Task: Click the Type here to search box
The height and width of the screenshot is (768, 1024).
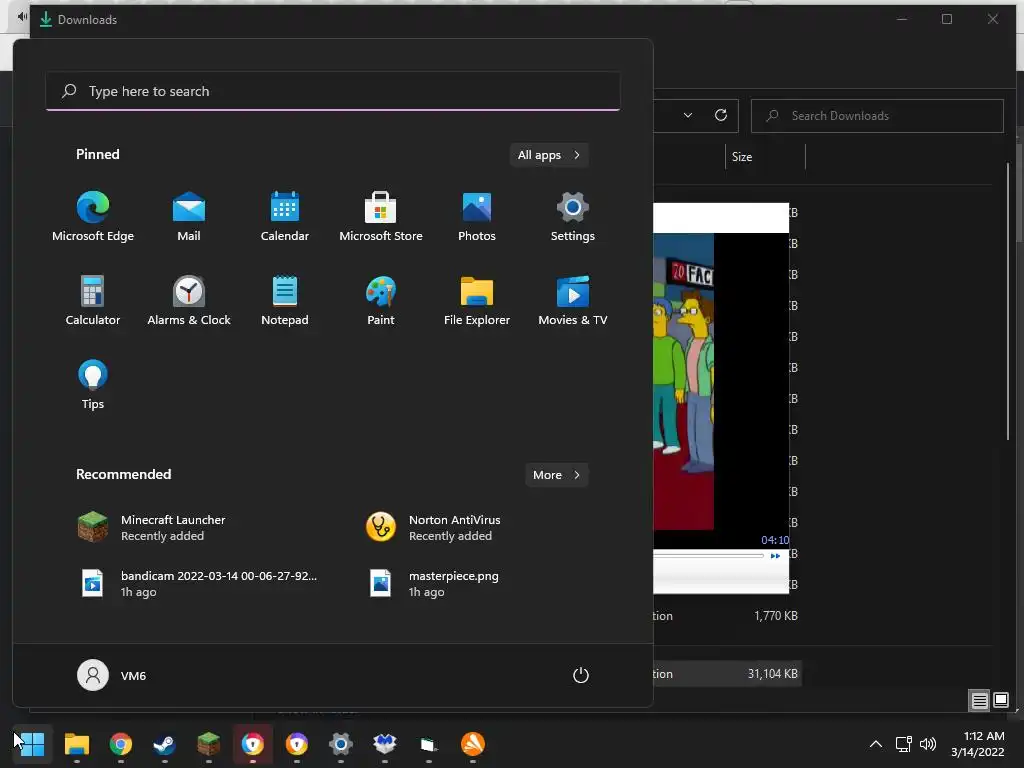Action: 333,91
